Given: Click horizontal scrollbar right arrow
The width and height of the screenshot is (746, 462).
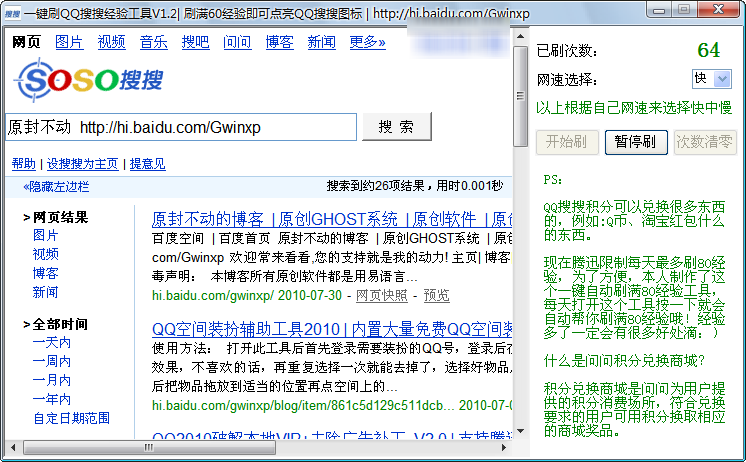Looking at the screenshot, I should pos(504,448).
